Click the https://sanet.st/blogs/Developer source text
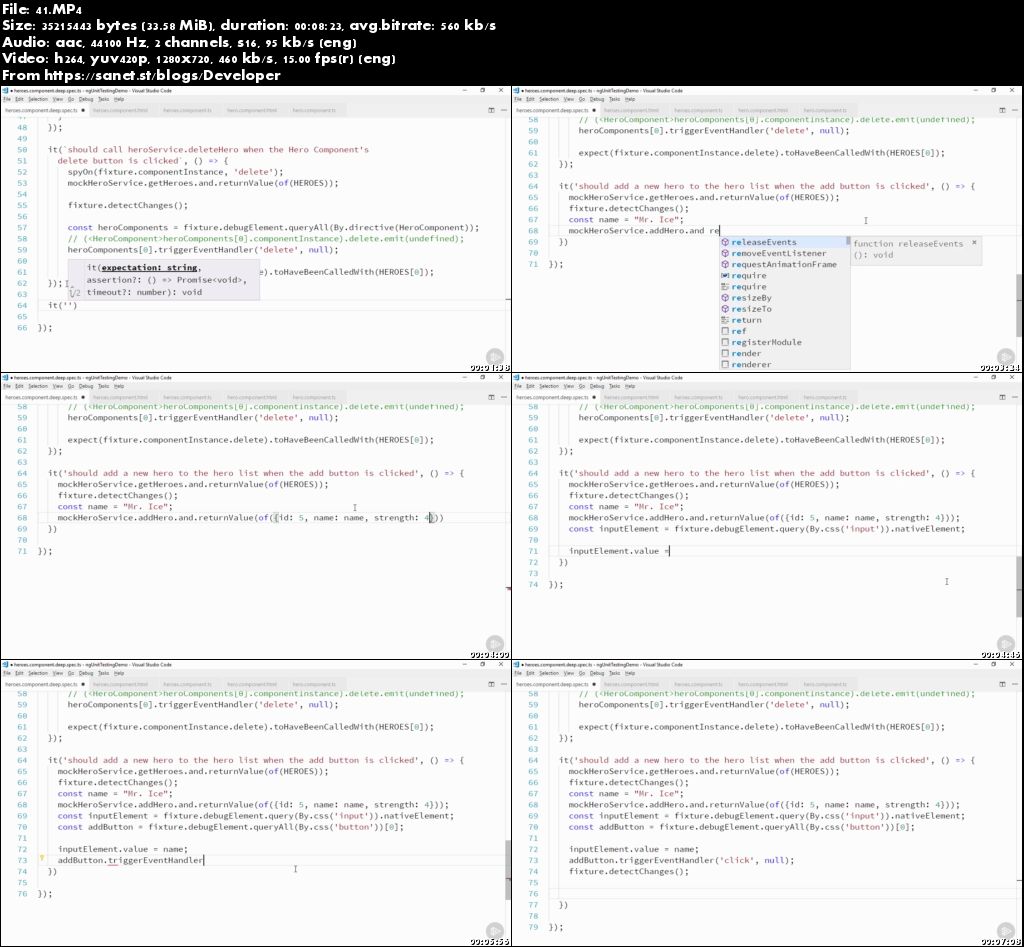1024x947 pixels. click(x=162, y=75)
